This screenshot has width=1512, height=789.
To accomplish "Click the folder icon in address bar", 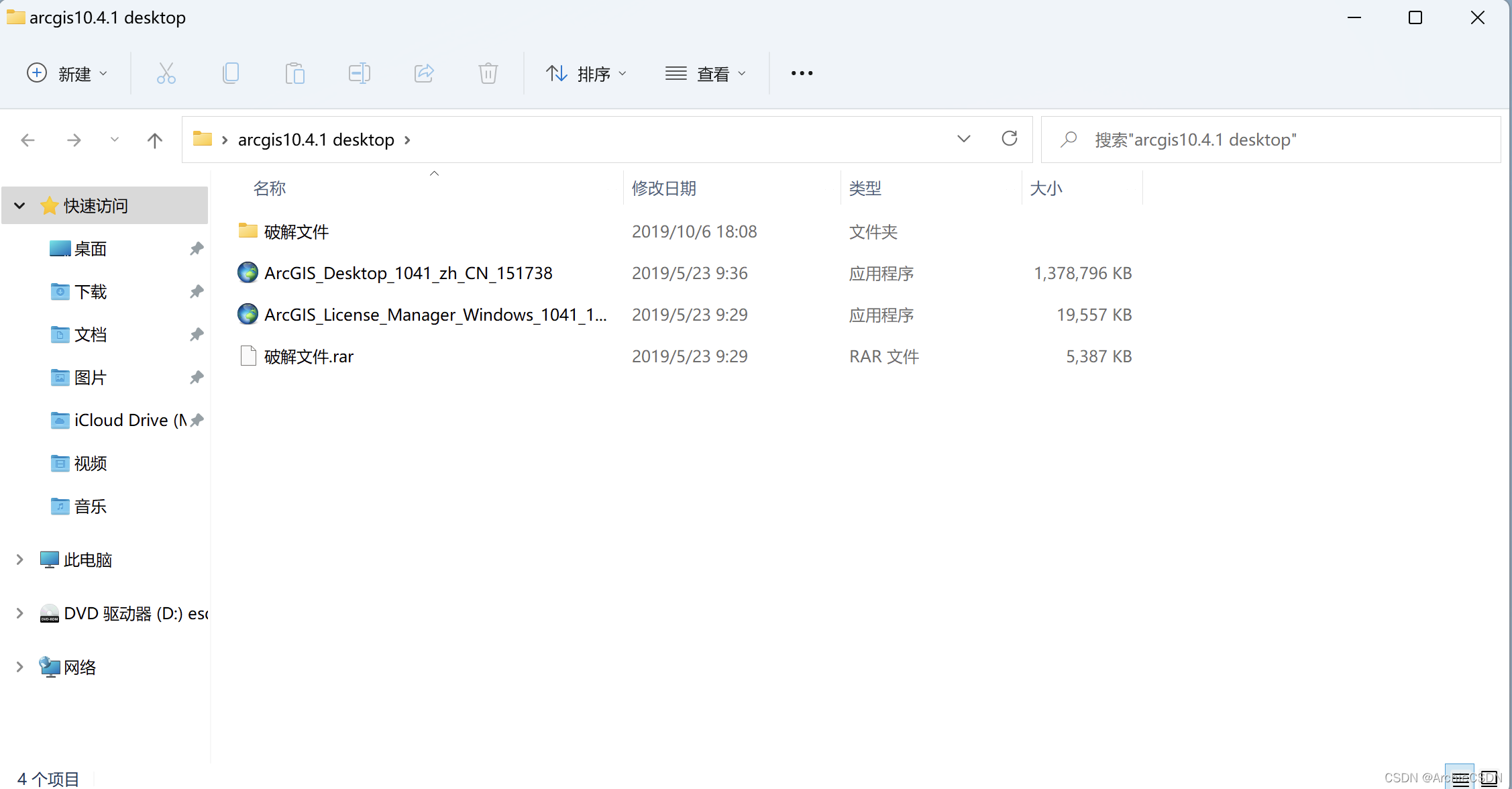I will pos(202,139).
